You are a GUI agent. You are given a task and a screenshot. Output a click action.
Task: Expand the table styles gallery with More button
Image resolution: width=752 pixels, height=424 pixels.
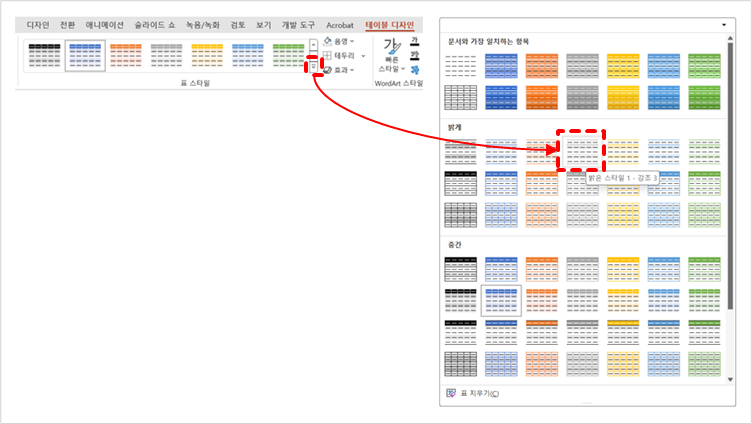313,67
